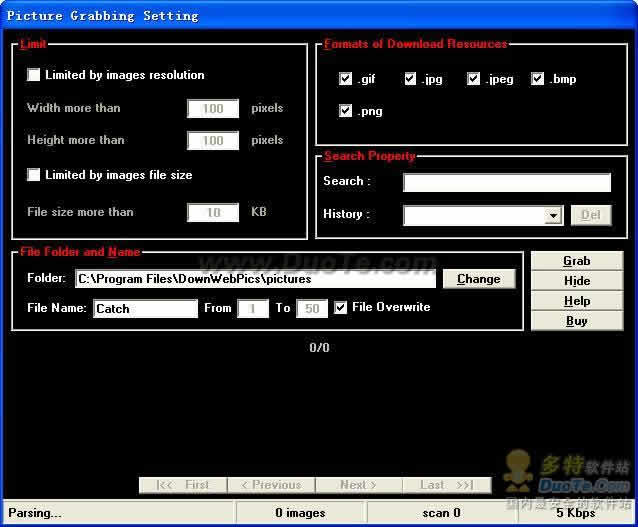The width and height of the screenshot is (638, 527).
Task: Click the Hide button
Action: tap(577, 281)
